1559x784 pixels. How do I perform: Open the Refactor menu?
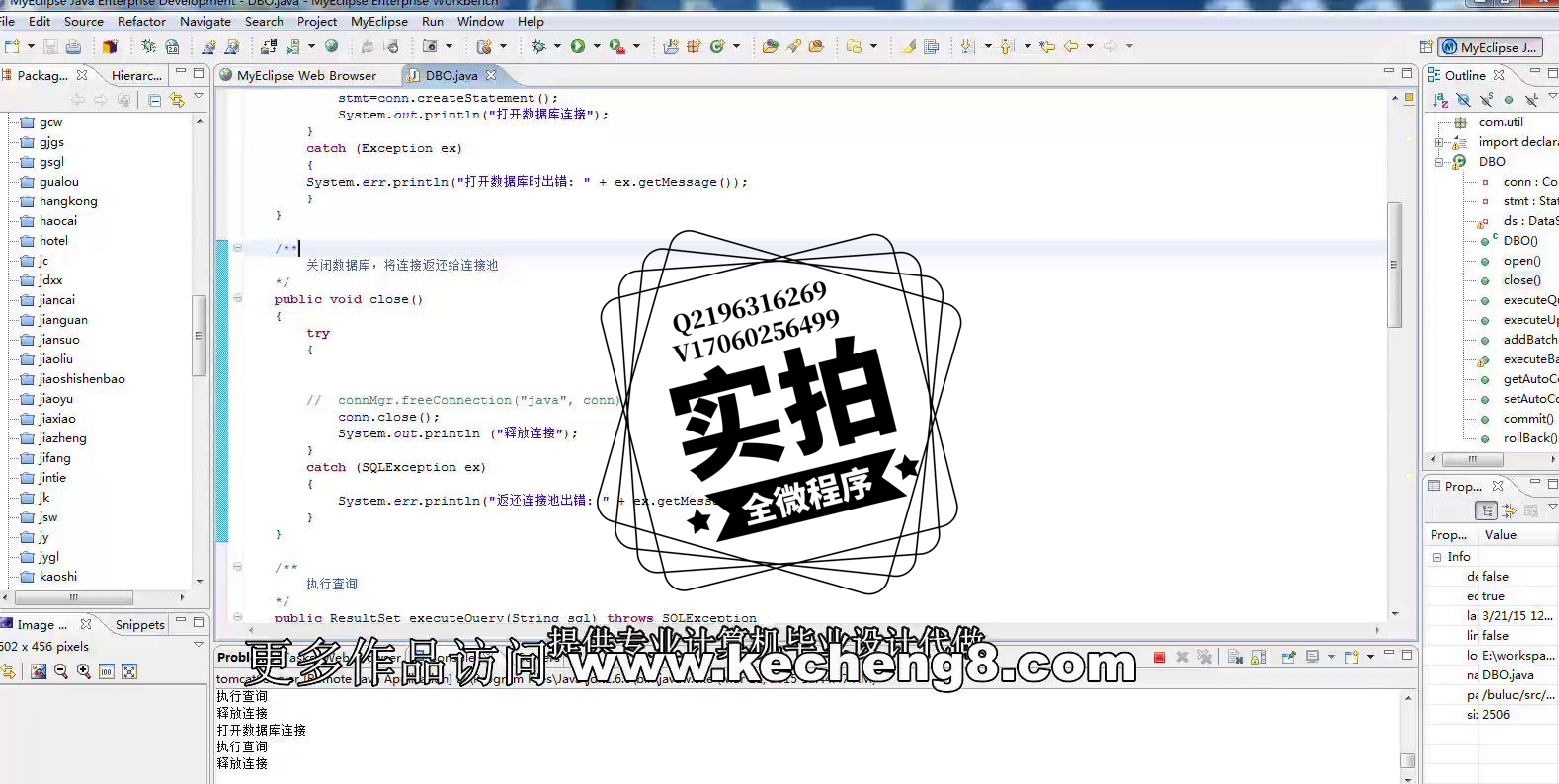(x=141, y=21)
